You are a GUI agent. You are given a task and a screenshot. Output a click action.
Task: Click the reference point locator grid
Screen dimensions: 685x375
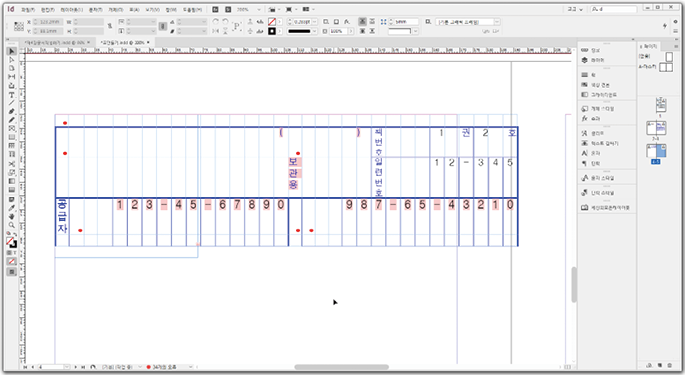(19, 26)
